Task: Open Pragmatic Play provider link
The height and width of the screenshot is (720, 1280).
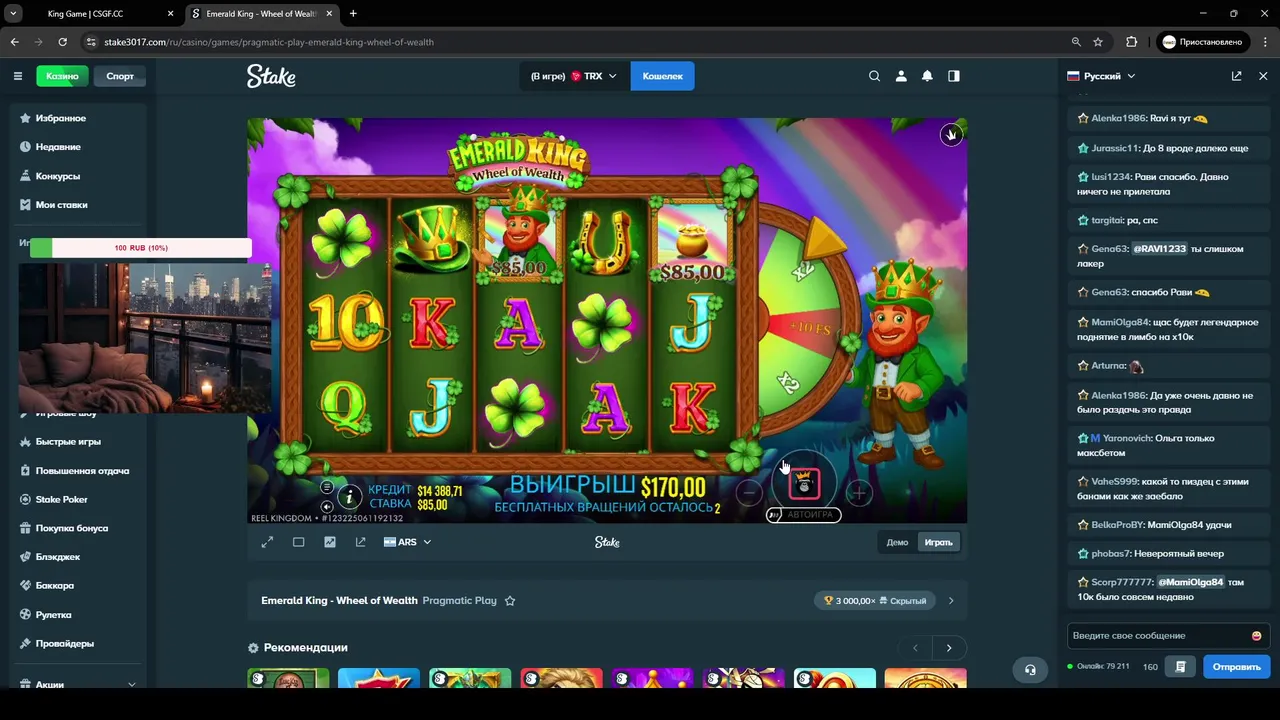Action: tap(459, 601)
